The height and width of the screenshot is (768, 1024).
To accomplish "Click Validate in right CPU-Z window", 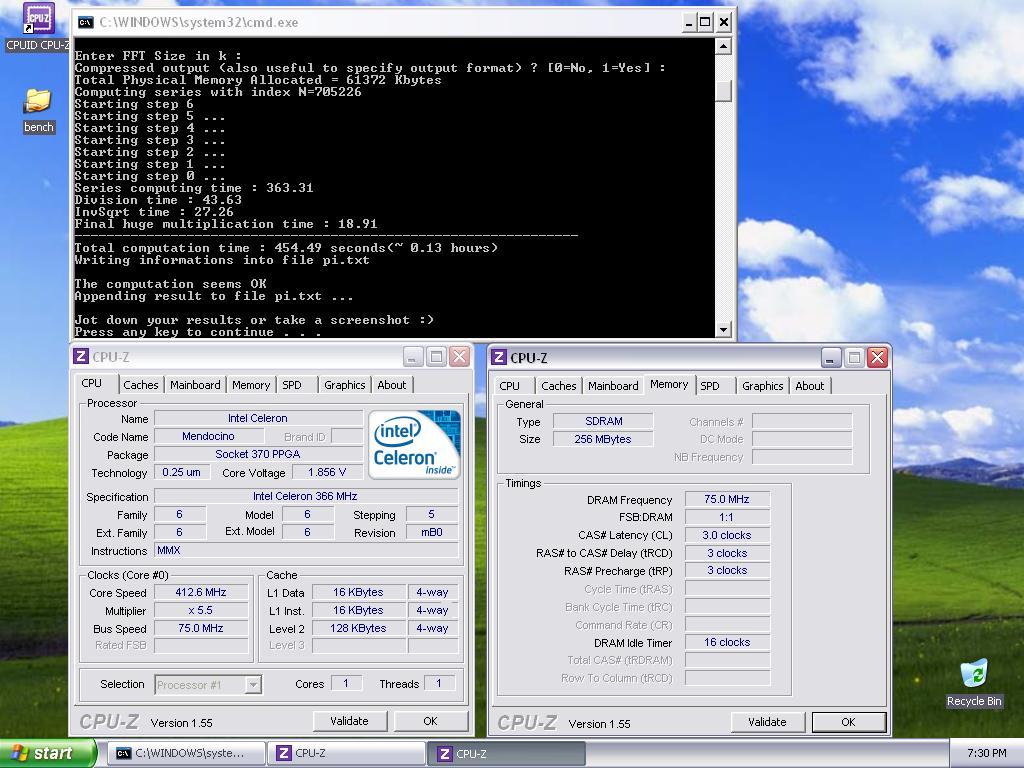I will tap(767, 722).
